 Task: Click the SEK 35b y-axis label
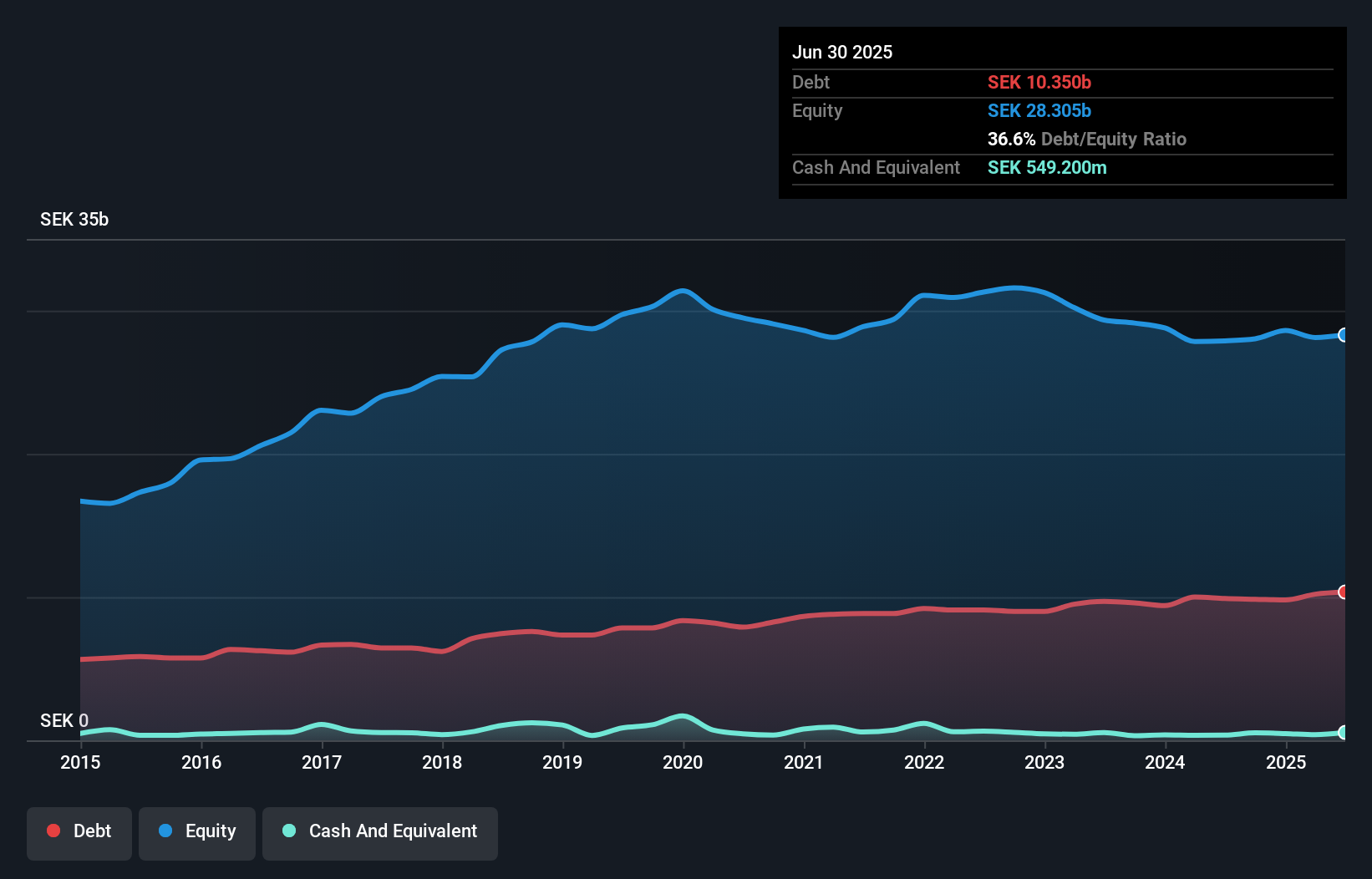[x=74, y=219]
